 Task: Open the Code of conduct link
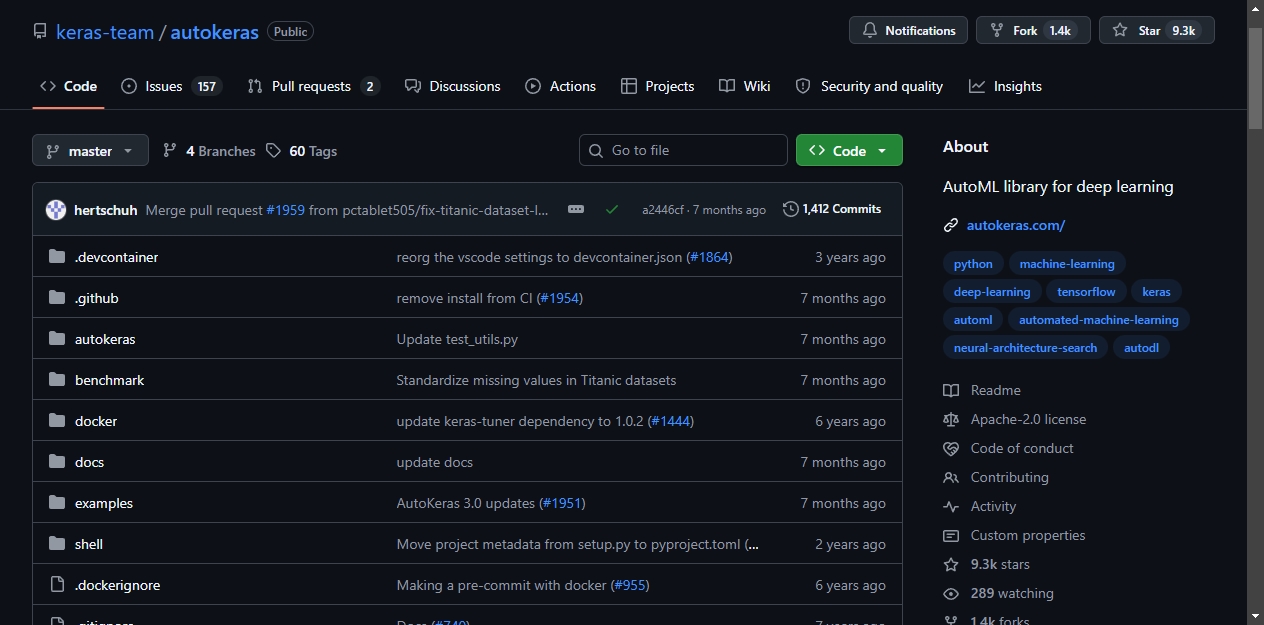click(1009, 448)
